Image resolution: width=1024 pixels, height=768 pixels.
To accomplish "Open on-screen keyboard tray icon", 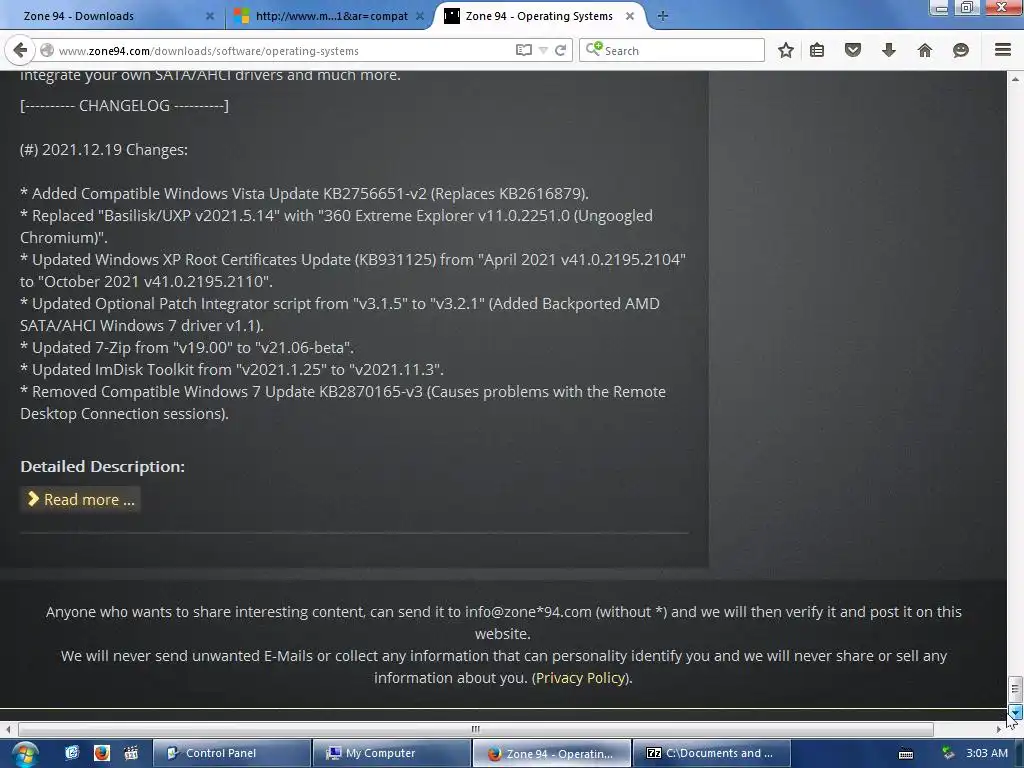I will point(906,754).
